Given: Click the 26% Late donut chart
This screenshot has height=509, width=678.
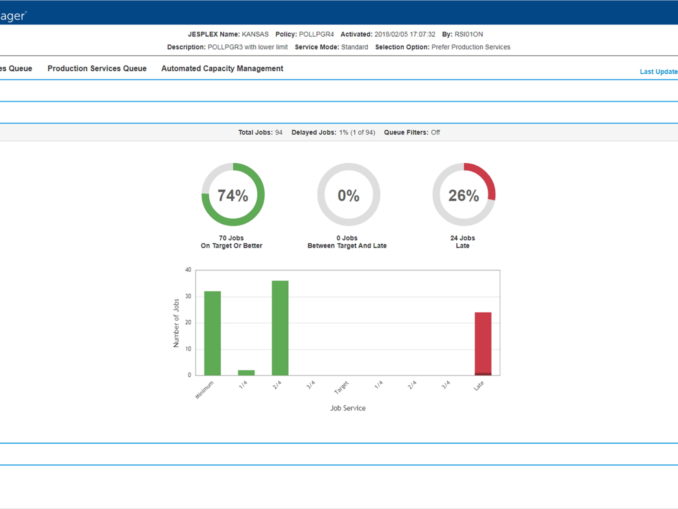Looking at the screenshot, I should click(464, 195).
